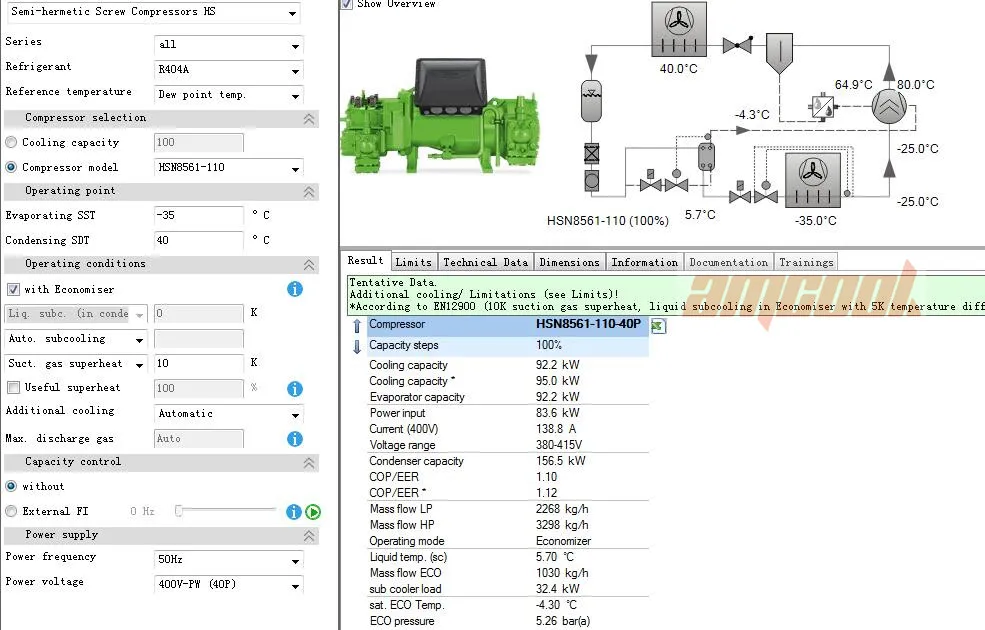Switch to the Technical Data tab
985x630 pixels.
tap(485, 262)
